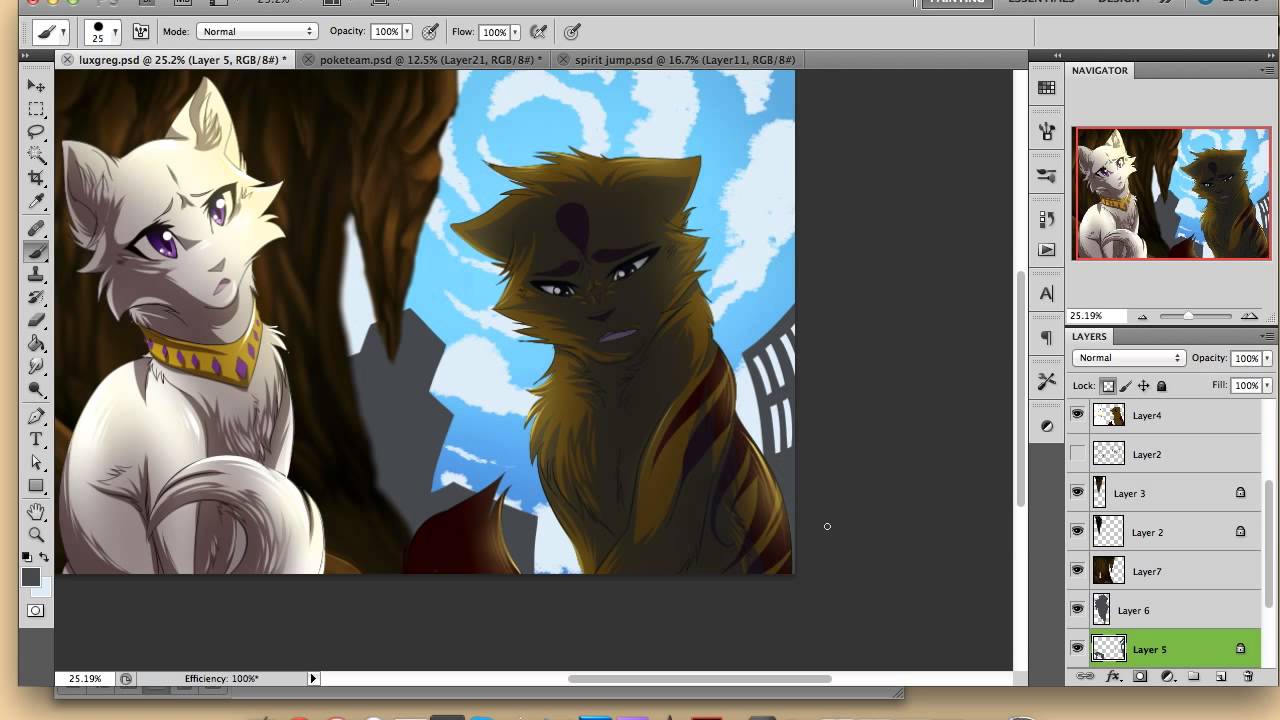Select the Healing Brush tool

click(36, 229)
